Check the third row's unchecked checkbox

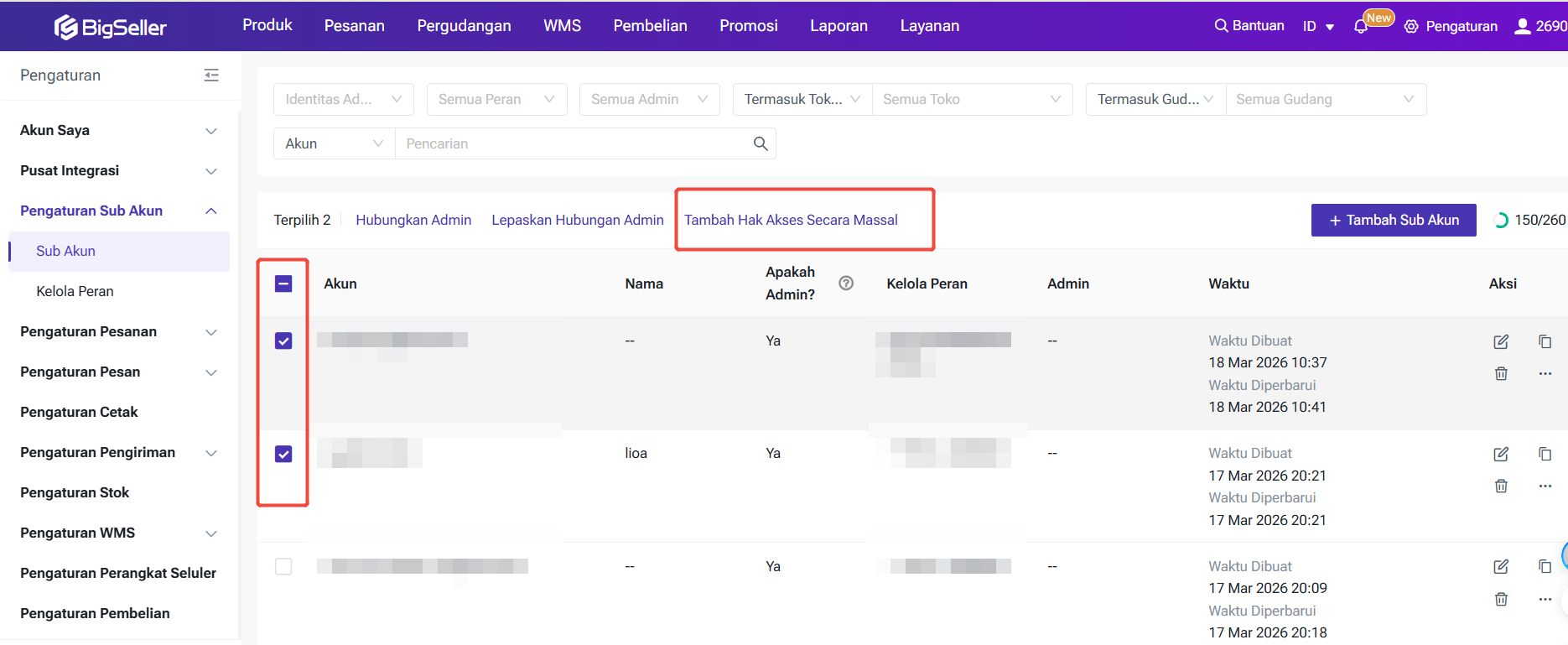(x=283, y=567)
